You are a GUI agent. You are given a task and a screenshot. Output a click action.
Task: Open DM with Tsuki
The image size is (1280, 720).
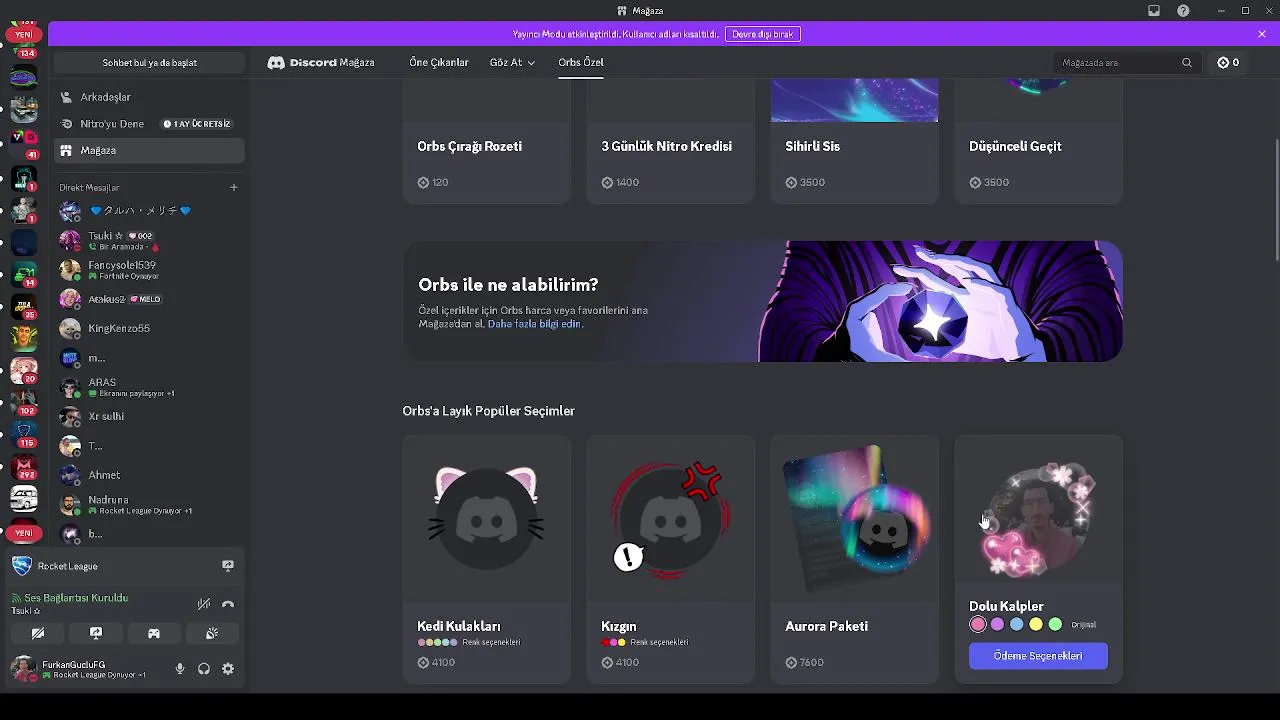pyautogui.click(x=149, y=241)
